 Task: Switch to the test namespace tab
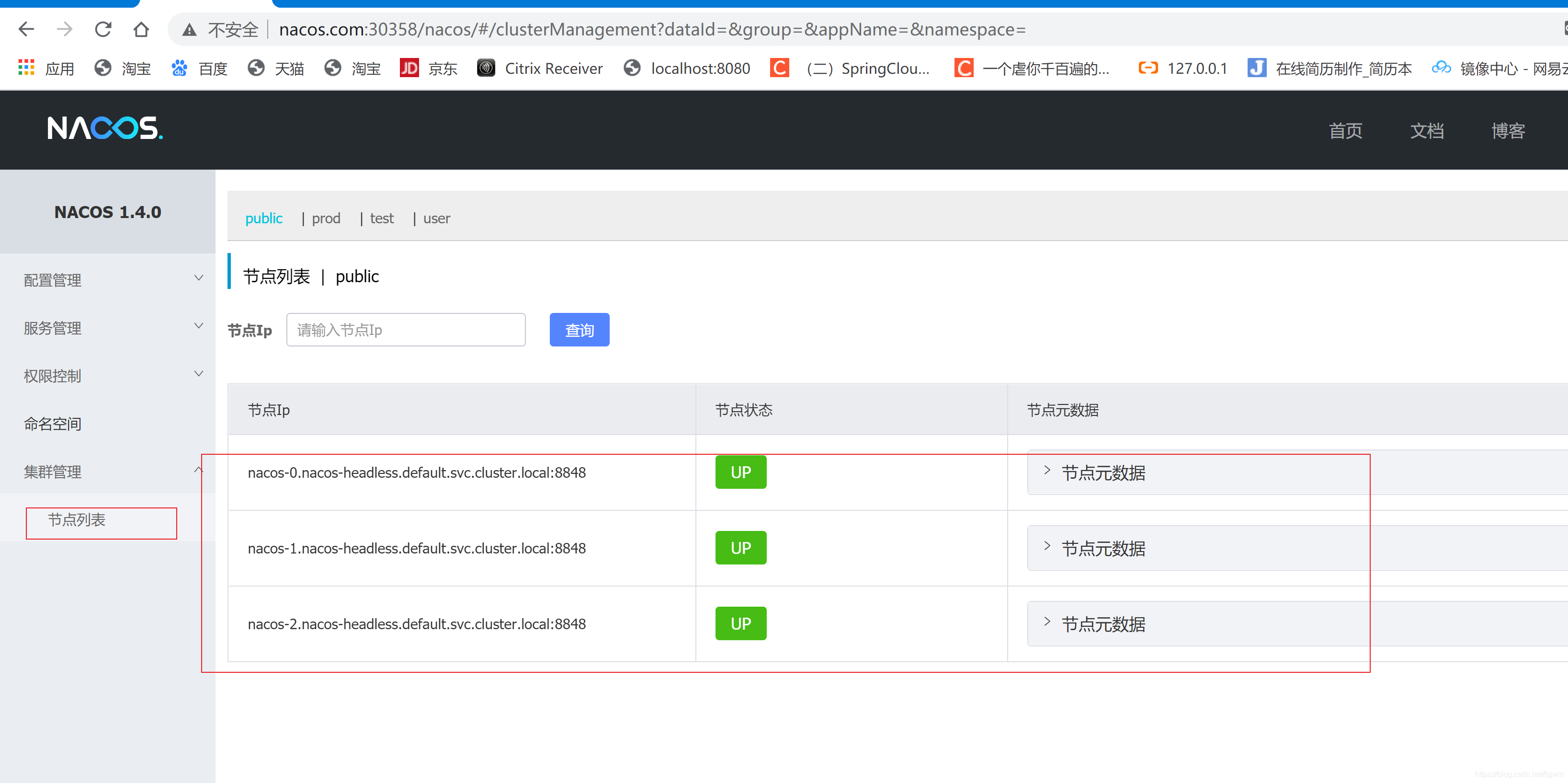click(382, 218)
